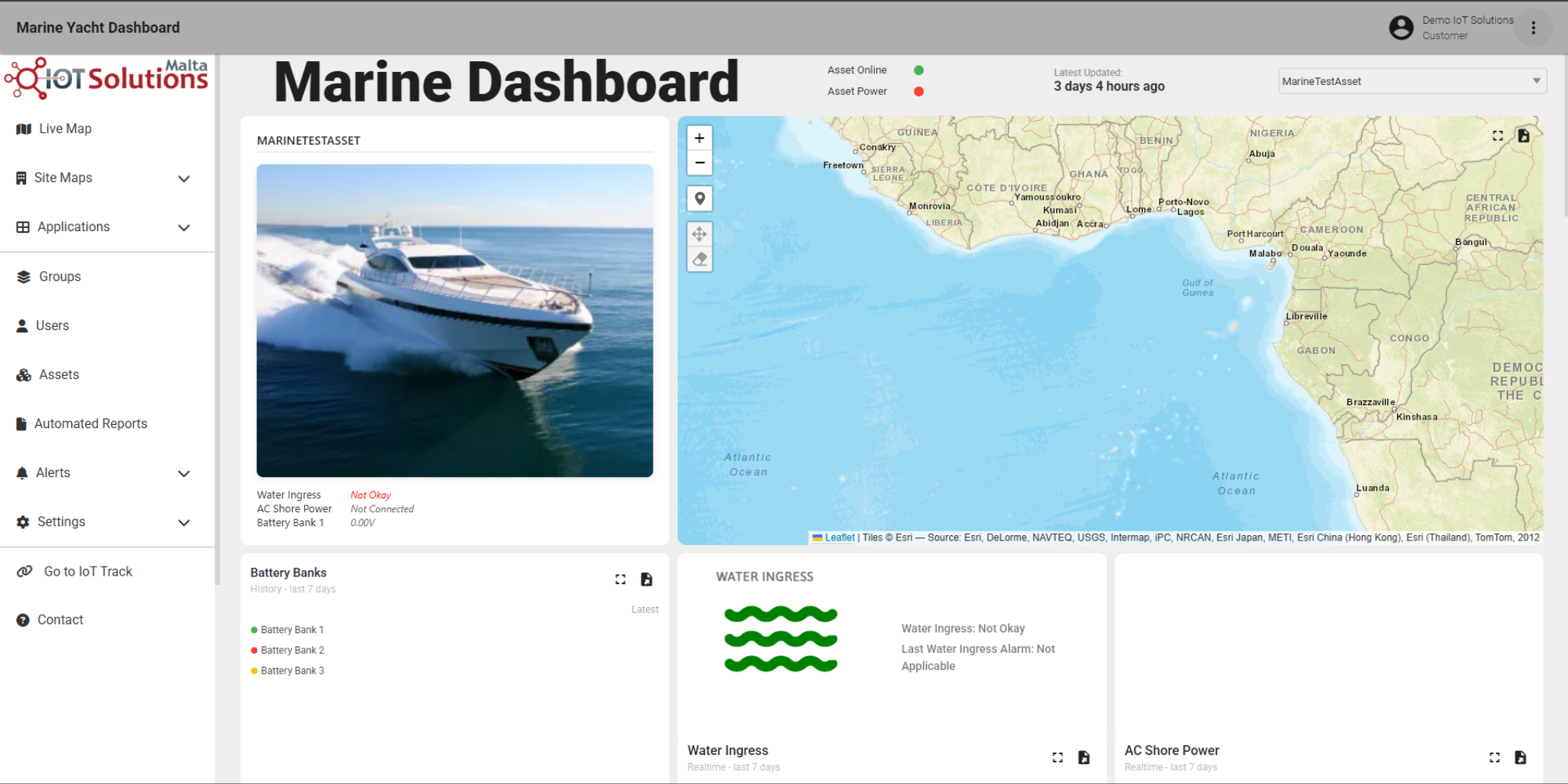The image size is (1568, 784).
Task: Click the Live Map icon
Action: tap(24, 129)
